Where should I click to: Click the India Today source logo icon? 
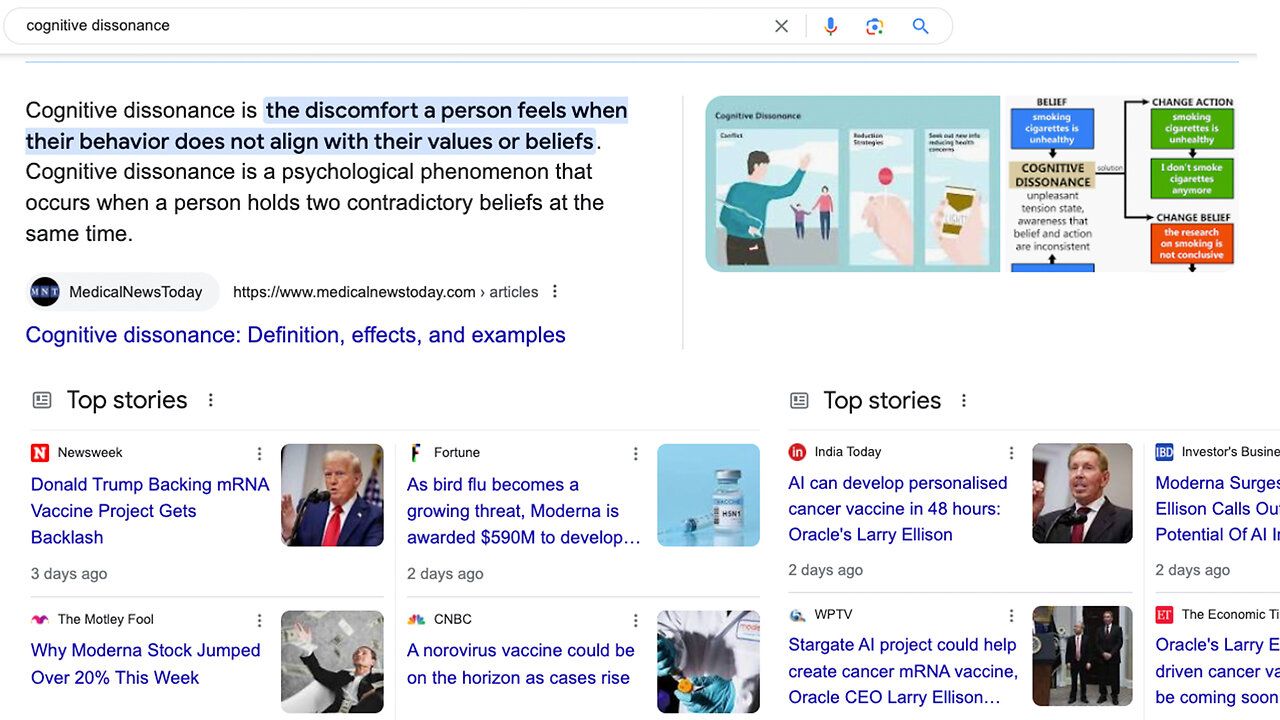coord(797,452)
